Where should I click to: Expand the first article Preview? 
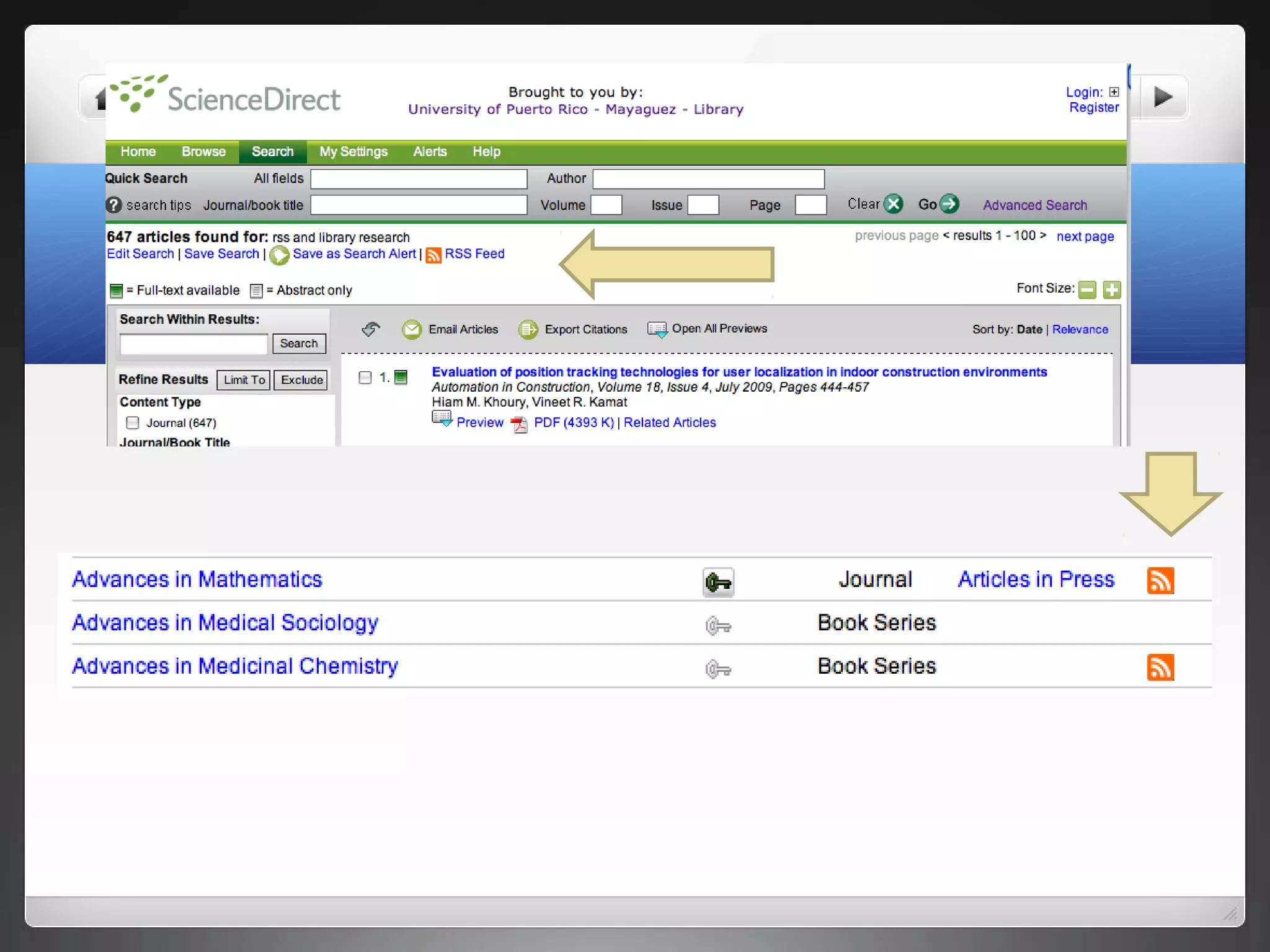[479, 423]
